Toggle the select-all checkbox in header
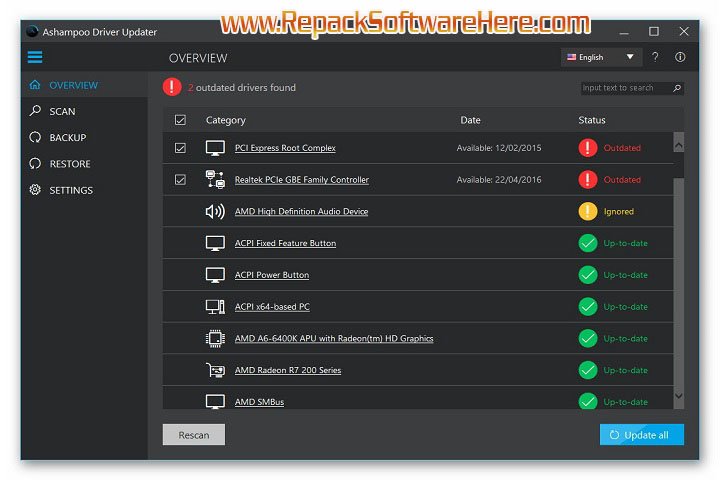 180,120
